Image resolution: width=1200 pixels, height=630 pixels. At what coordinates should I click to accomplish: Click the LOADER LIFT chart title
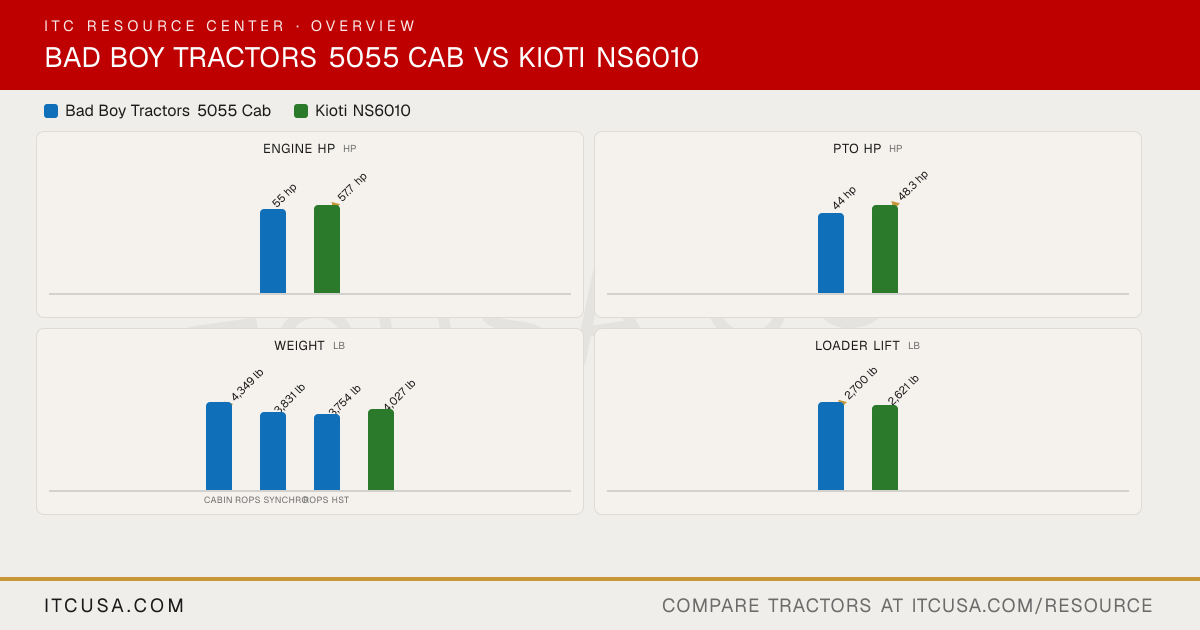pyautogui.click(x=858, y=346)
